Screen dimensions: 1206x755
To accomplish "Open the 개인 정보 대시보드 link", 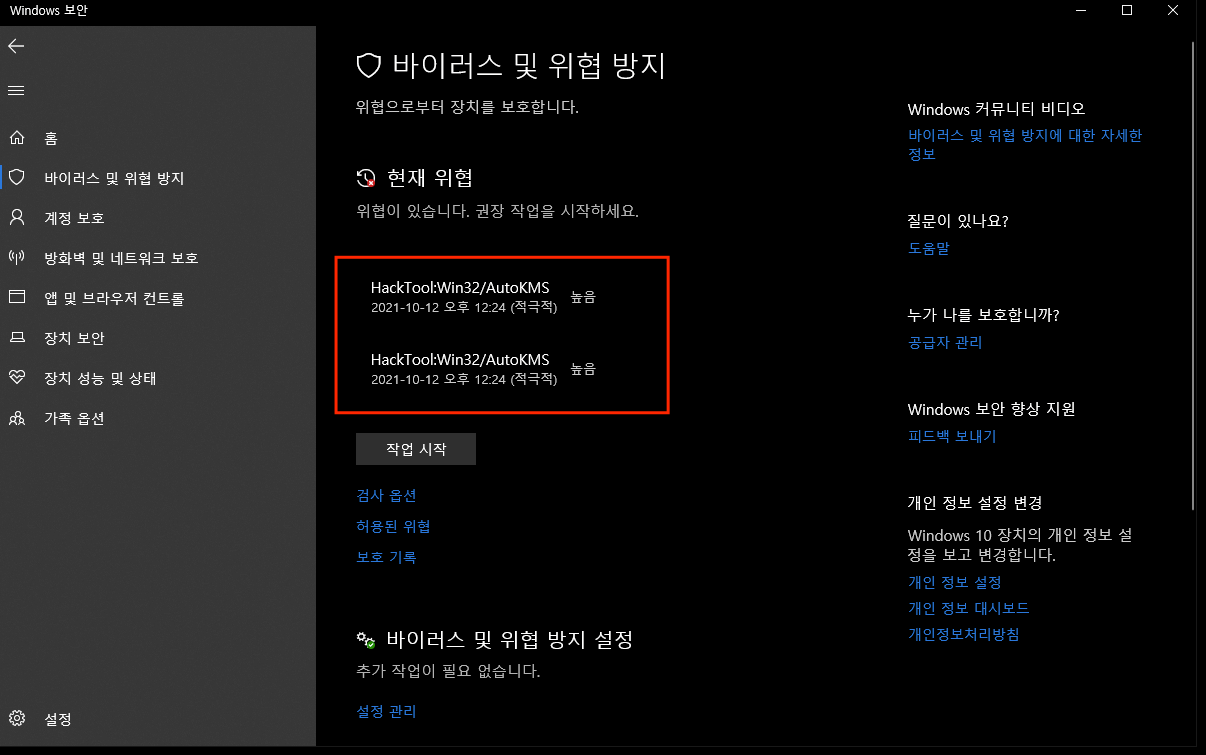I will (x=969, y=608).
